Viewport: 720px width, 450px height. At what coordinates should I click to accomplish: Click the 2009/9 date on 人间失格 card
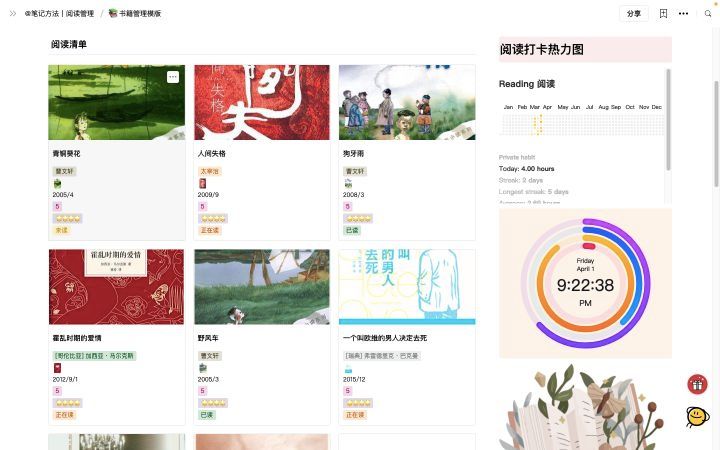pyautogui.click(x=208, y=195)
